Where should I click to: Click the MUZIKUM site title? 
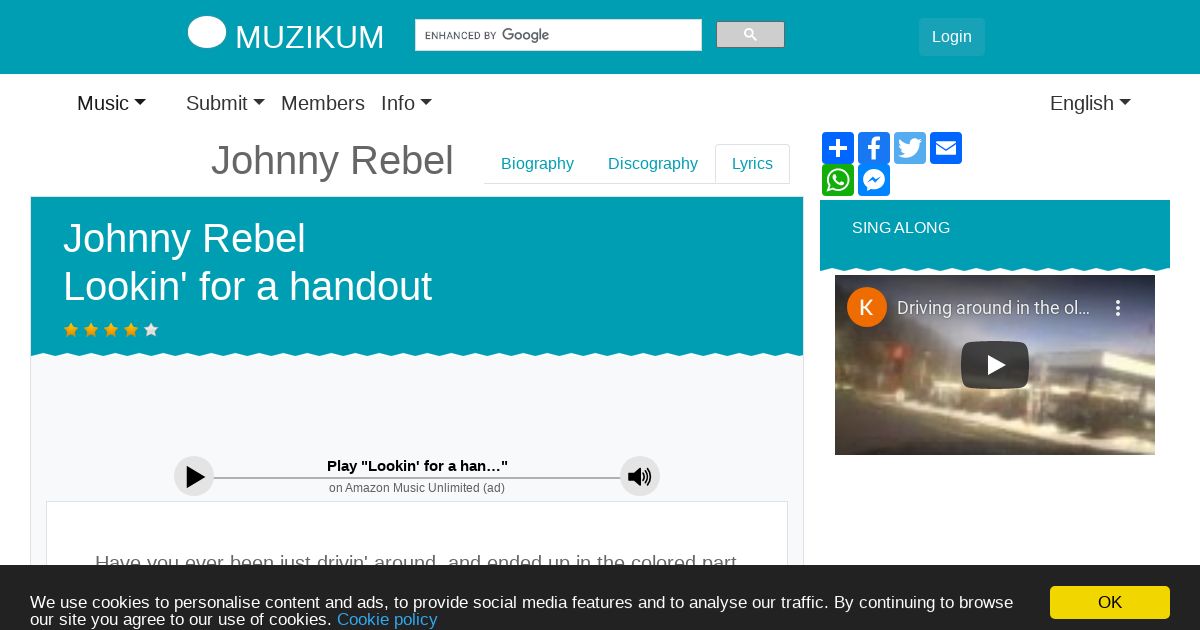coord(309,37)
